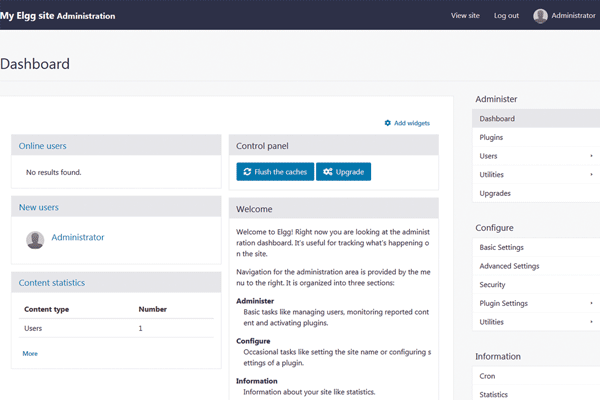Image resolution: width=600 pixels, height=400 pixels.
Task: Click the Upgrade cogs icon
Action: click(x=327, y=172)
